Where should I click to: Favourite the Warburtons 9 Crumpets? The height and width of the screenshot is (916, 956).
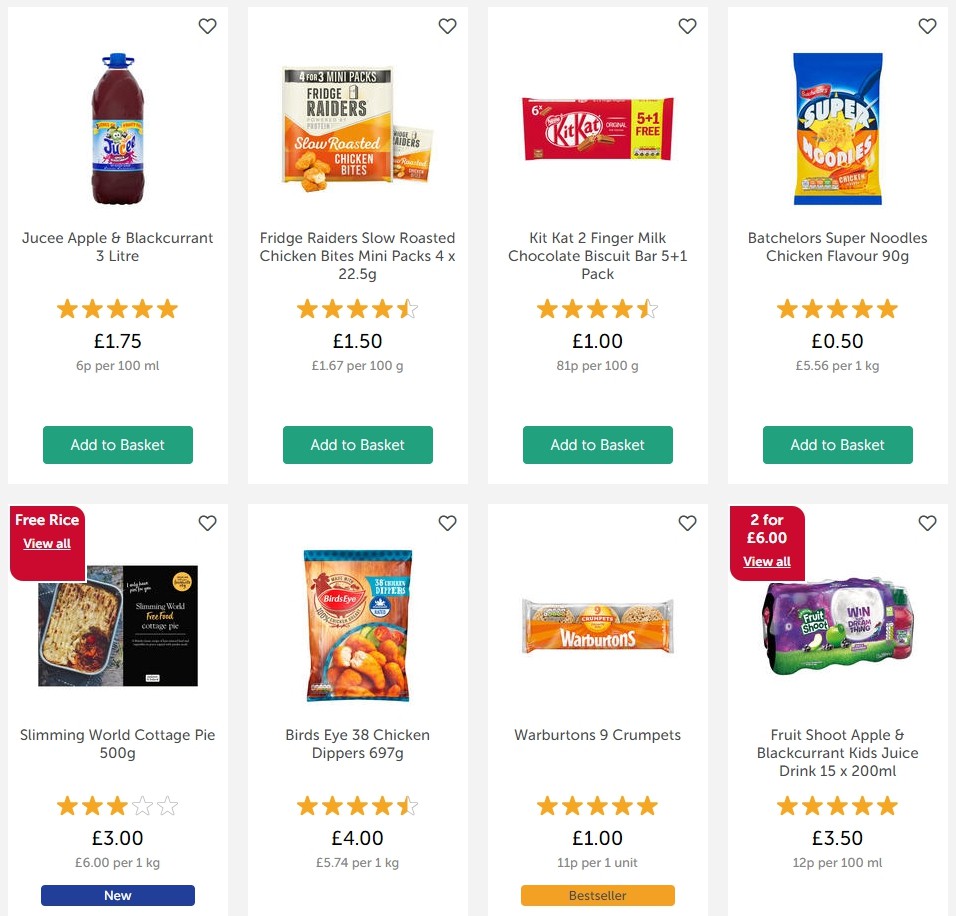687,523
